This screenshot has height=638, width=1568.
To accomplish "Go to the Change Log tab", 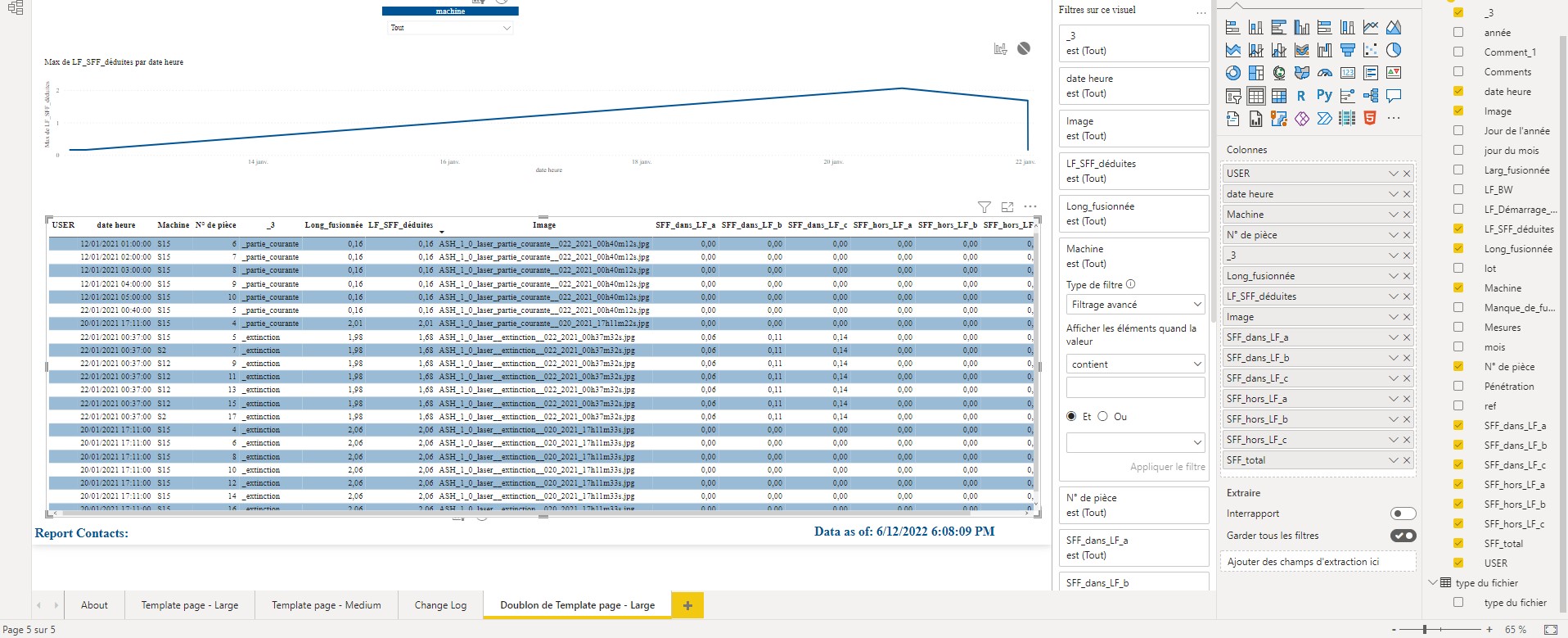I will pyautogui.click(x=440, y=605).
